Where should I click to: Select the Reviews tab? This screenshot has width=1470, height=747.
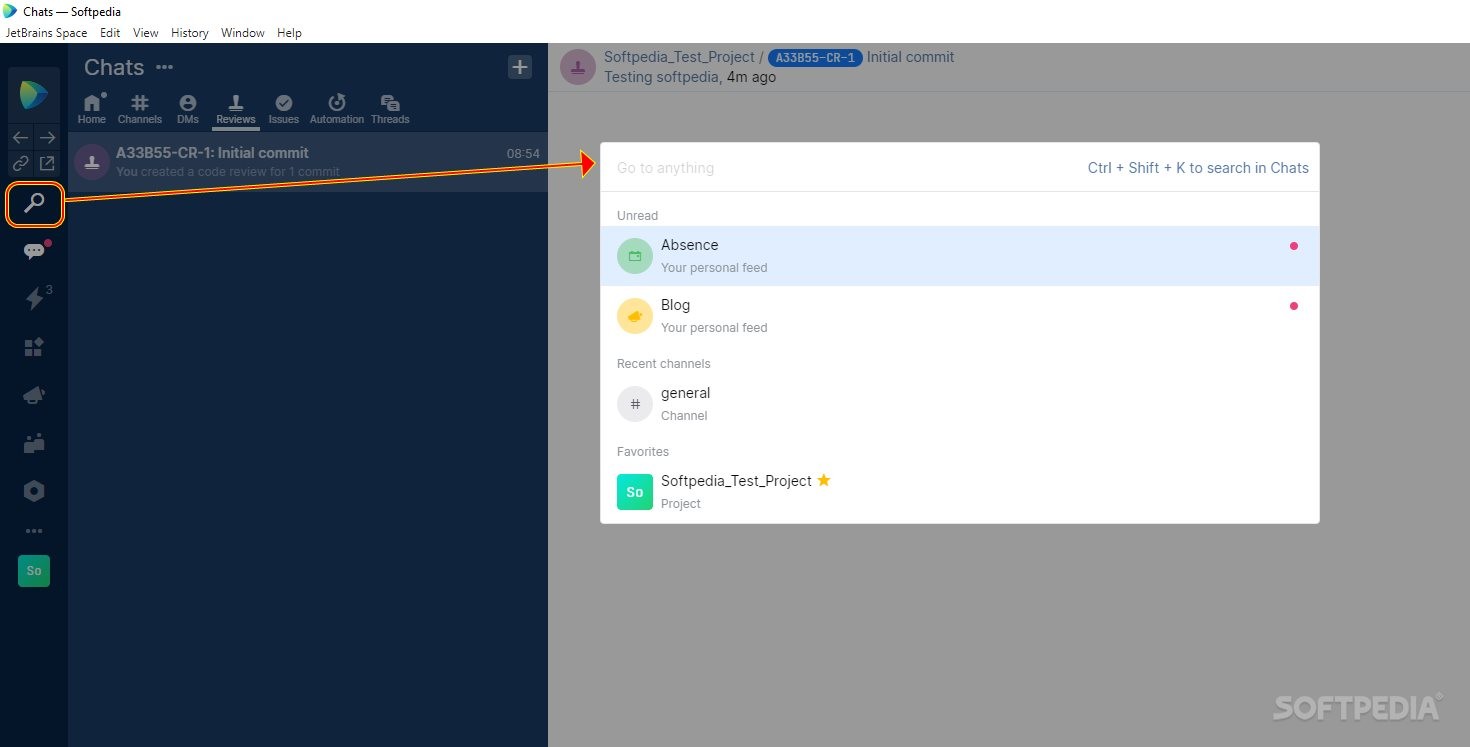tap(236, 109)
